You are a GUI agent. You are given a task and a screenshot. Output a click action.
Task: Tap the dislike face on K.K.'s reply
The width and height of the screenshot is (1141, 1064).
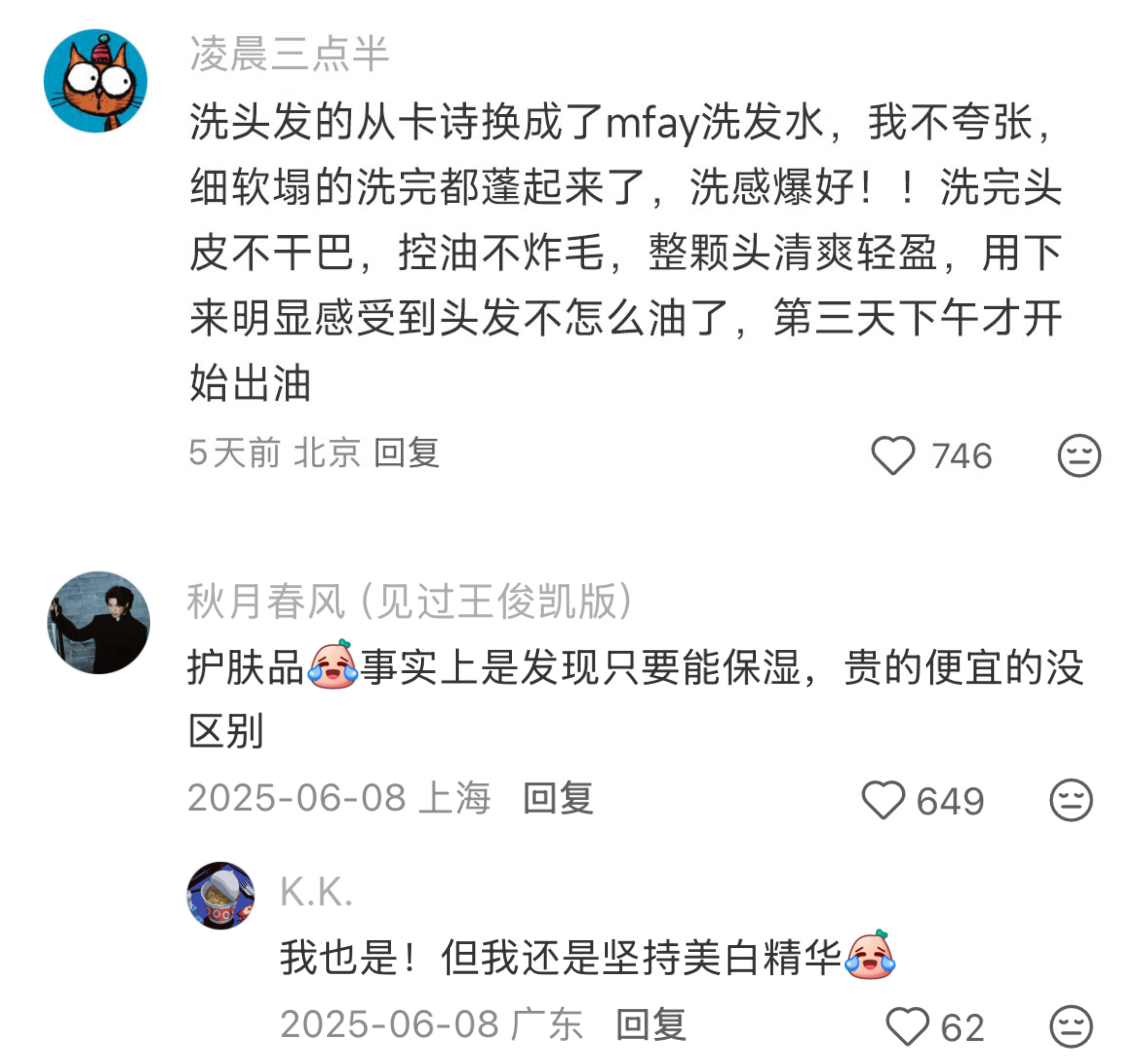pos(1071,1026)
